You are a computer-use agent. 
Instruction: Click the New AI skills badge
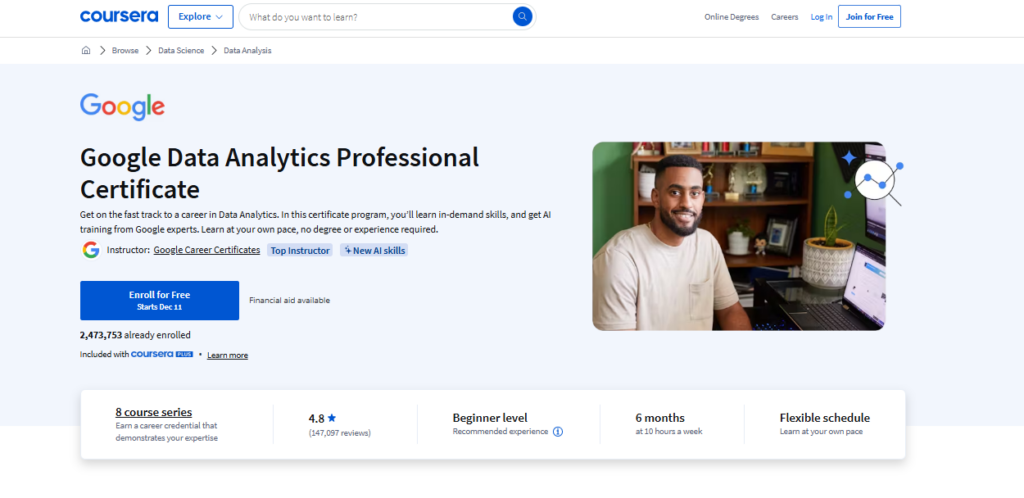[374, 250]
